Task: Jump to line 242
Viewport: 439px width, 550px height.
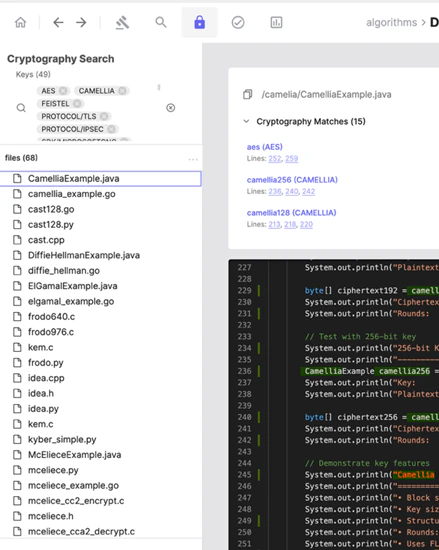Action: [x=309, y=192]
